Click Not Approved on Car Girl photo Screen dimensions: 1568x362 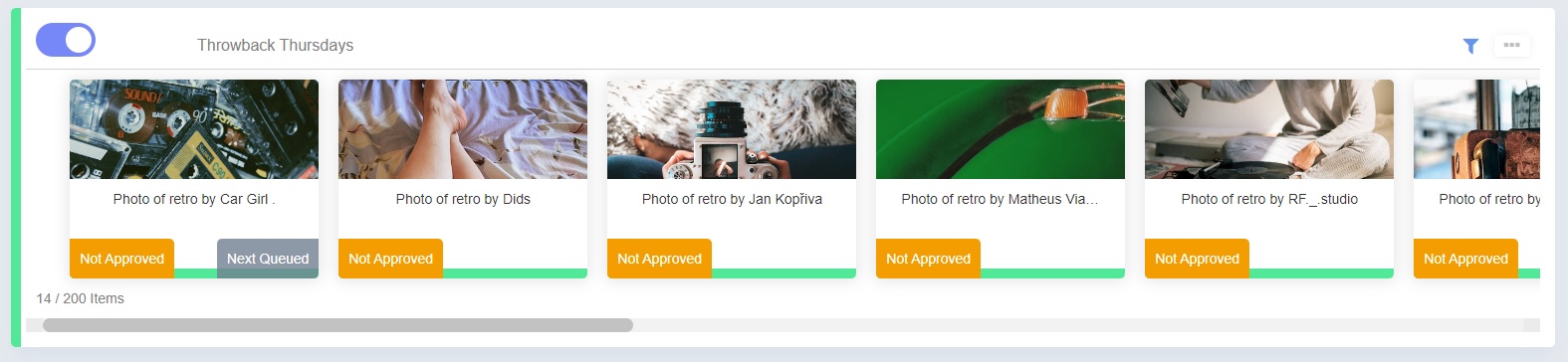pyautogui.click(x=121, y=259)
